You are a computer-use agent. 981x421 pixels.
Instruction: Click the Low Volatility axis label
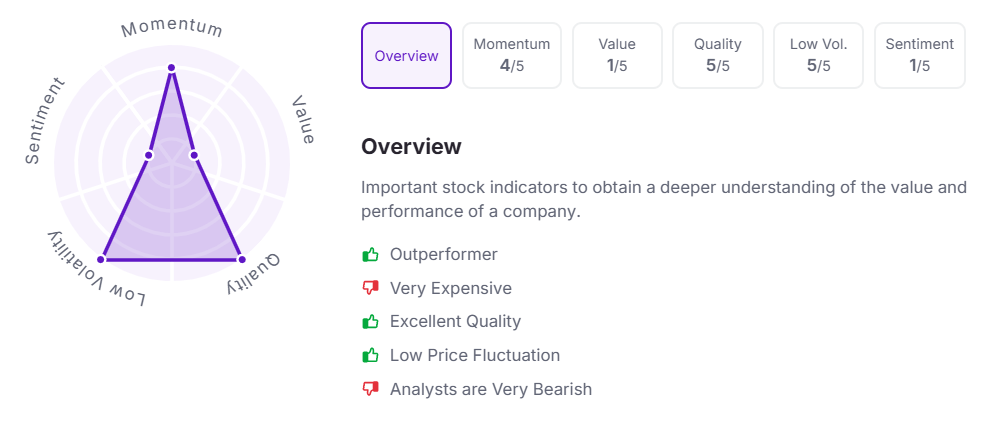pos(97,270)
